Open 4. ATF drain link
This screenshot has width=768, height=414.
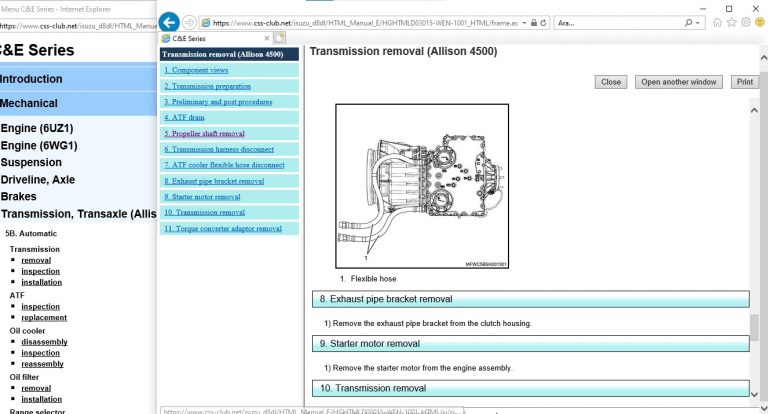pyautogui.click(x=184, y=118)
